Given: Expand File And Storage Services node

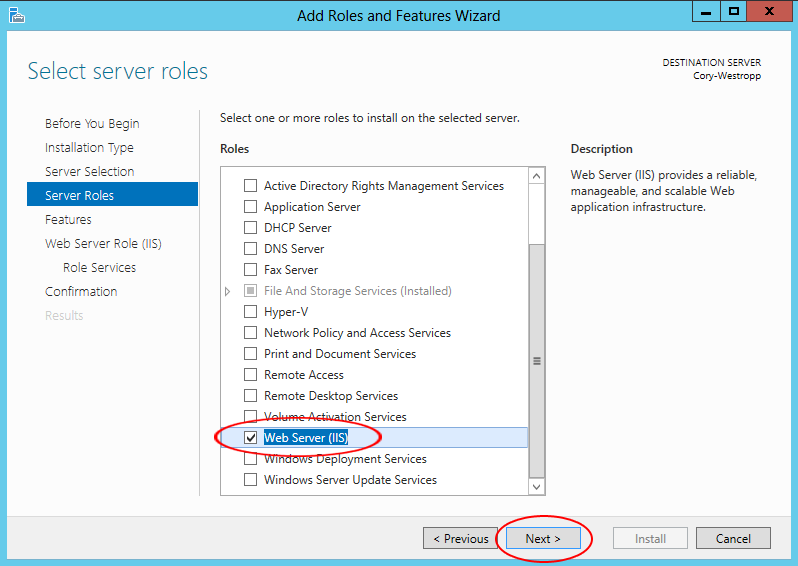Looking at the screenshot, I should coord(227,291).
